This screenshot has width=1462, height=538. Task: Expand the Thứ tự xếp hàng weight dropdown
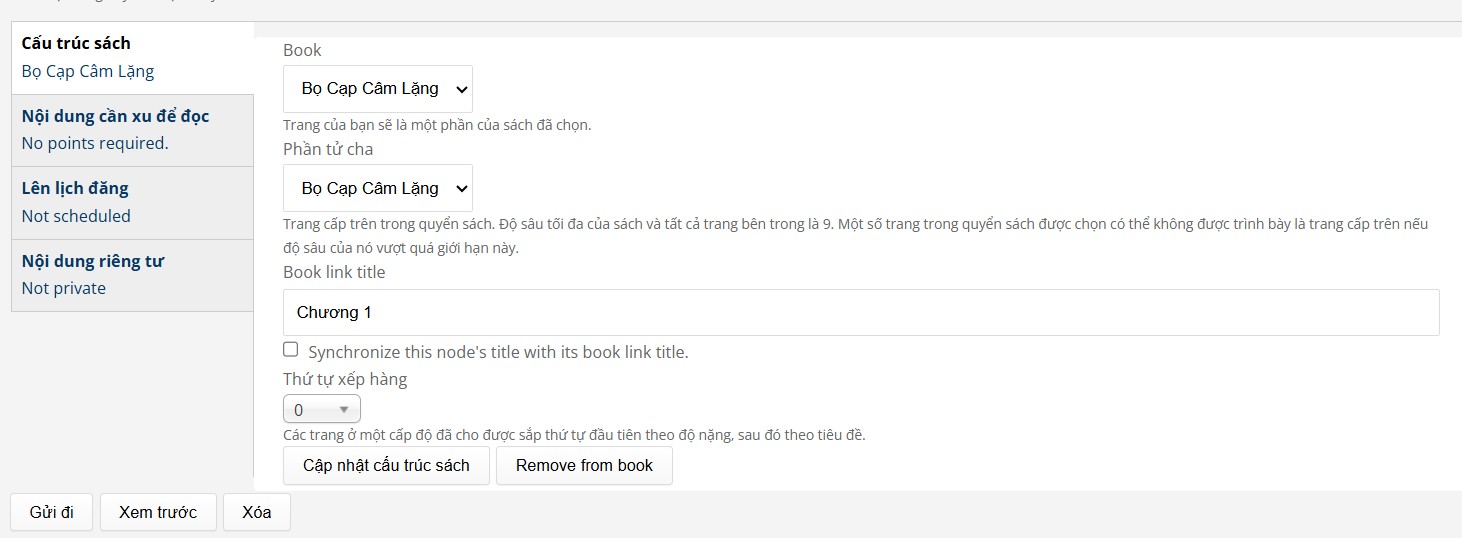pyautogui.click(x=322, y=409)
